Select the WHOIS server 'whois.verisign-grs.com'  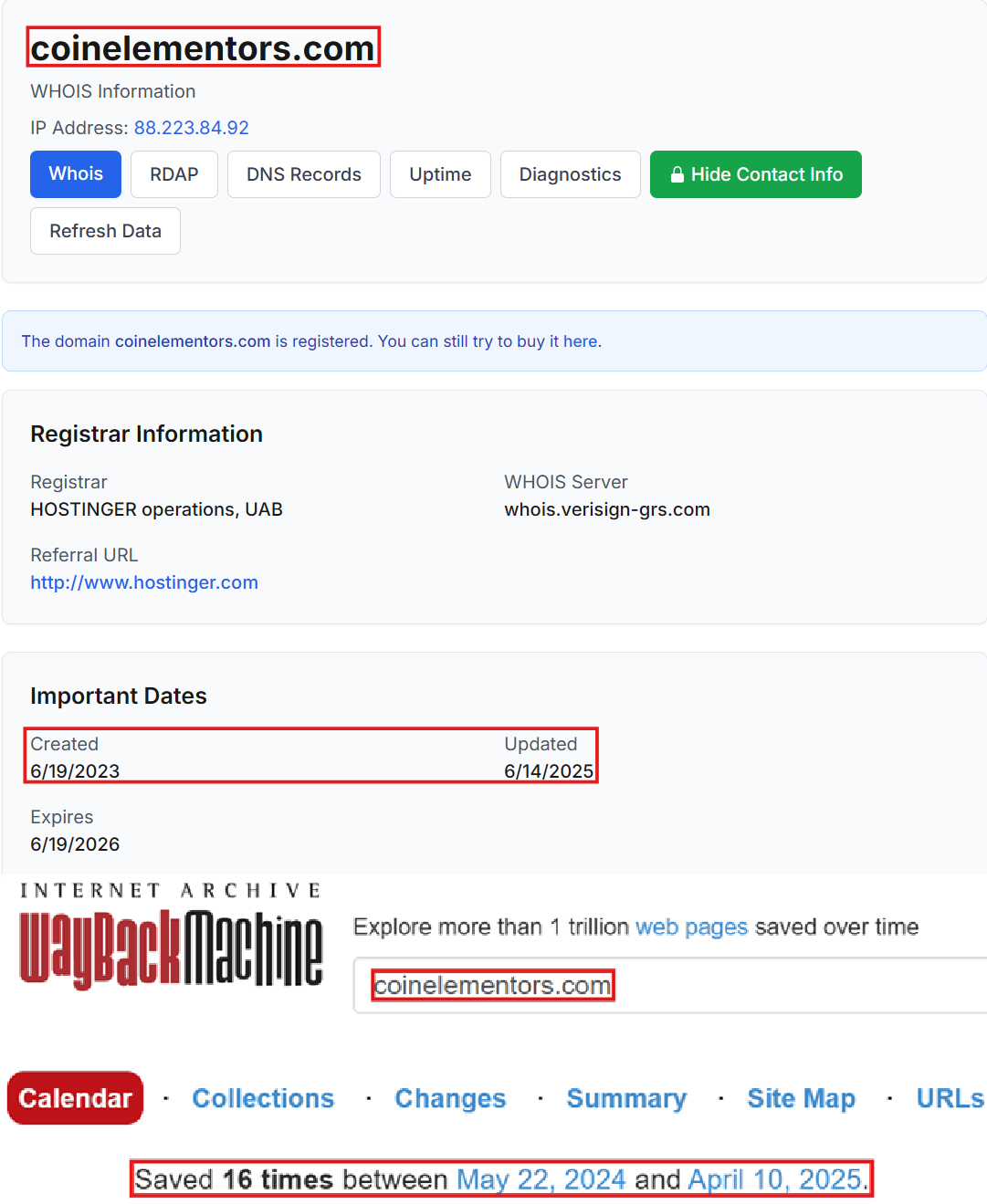(607, 509)
